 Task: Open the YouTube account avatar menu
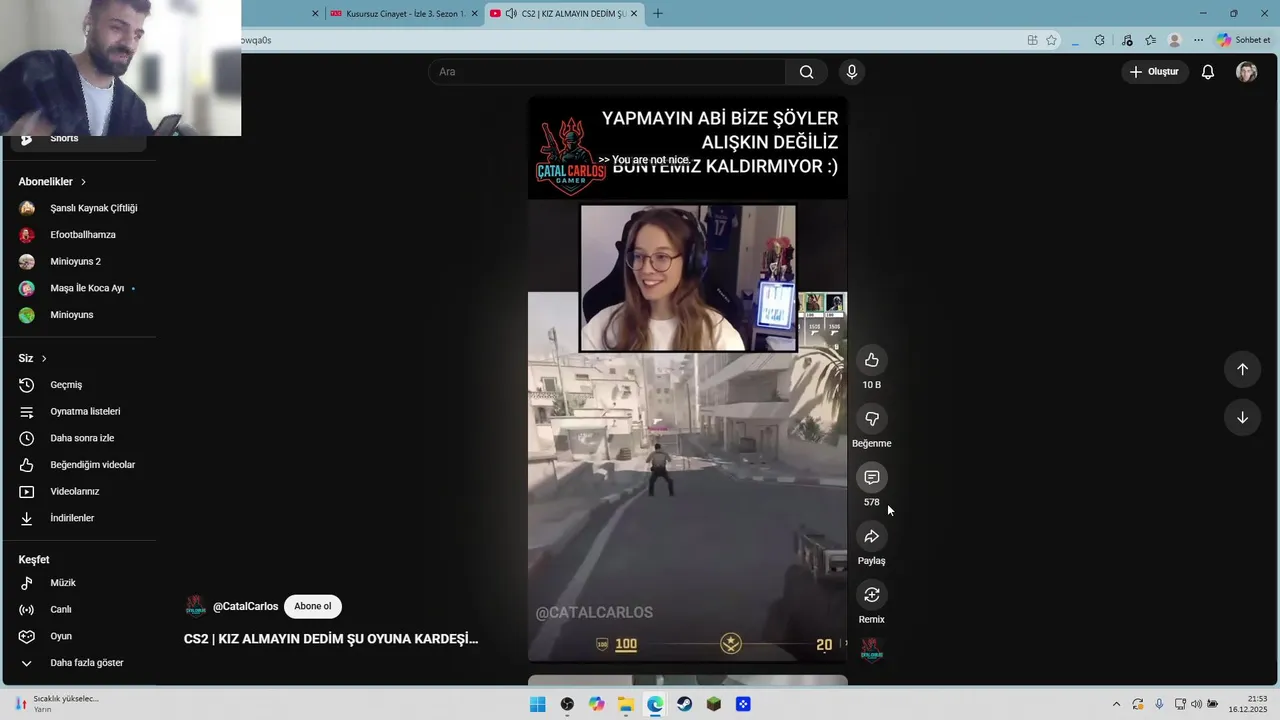click(1247, 72)
